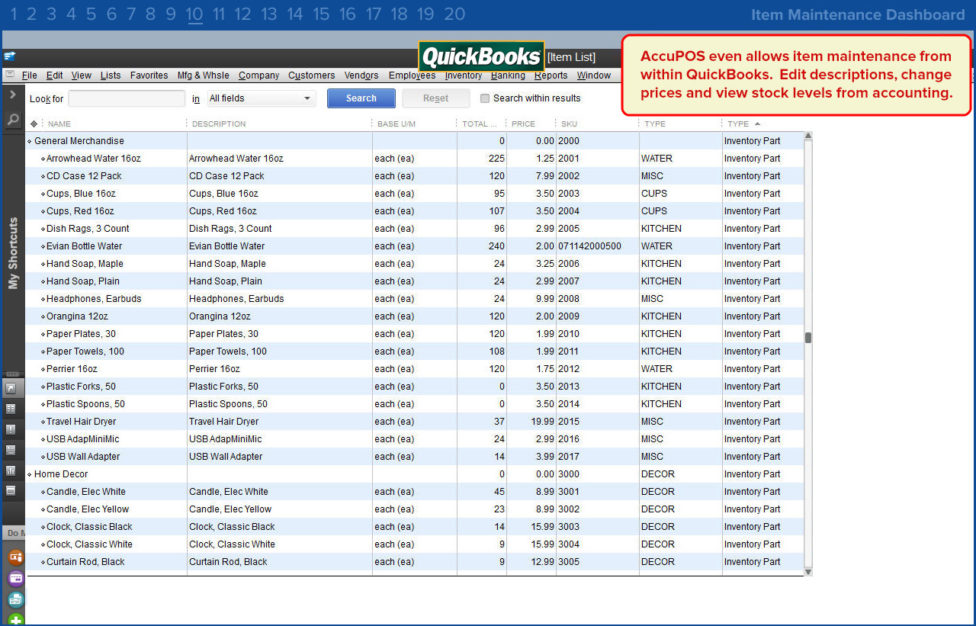Image resolution: width=976 pixels, height=626 pixels.
Task: Click the scrollbar up arrow of item list
Action: pyautogui.click(x=808, y=136)
